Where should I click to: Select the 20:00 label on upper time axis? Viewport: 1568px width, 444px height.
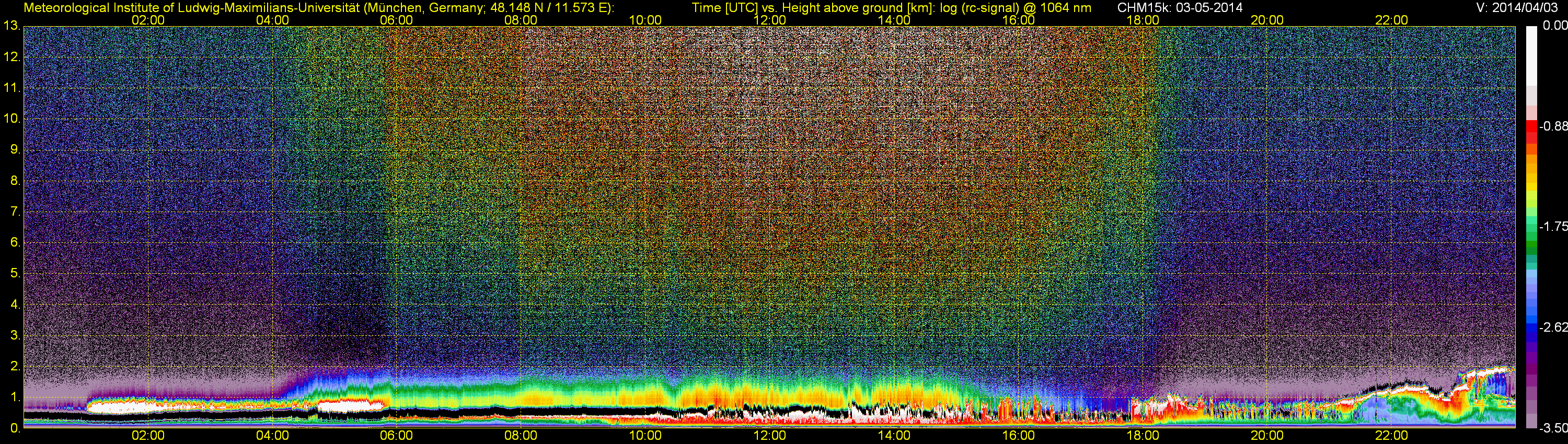(1267, 20)
